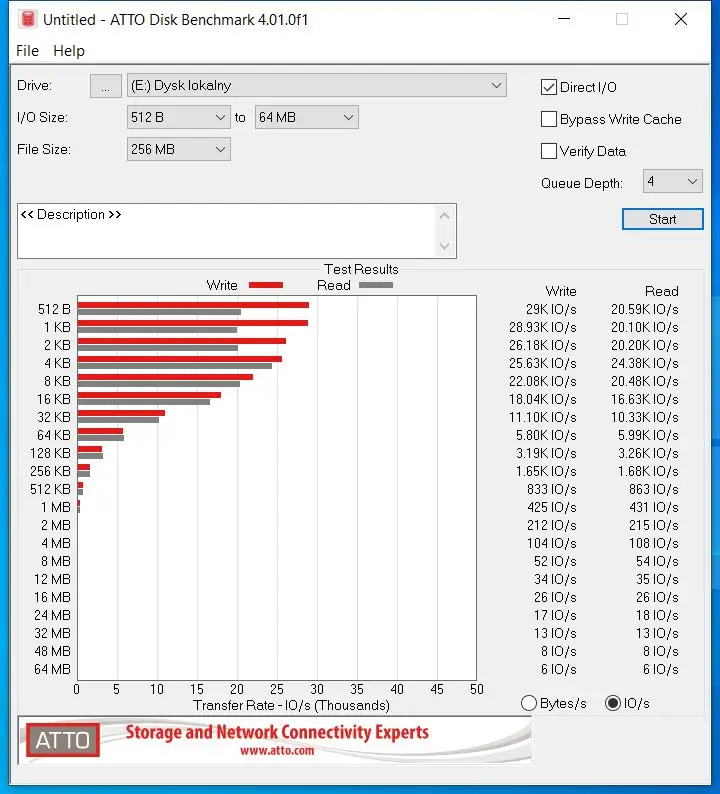Image resolution: width=720 pixels, height=794 pixels.
Task: Open the minimum I/O Size dropdown 512 B
Action: pos(178,117)
